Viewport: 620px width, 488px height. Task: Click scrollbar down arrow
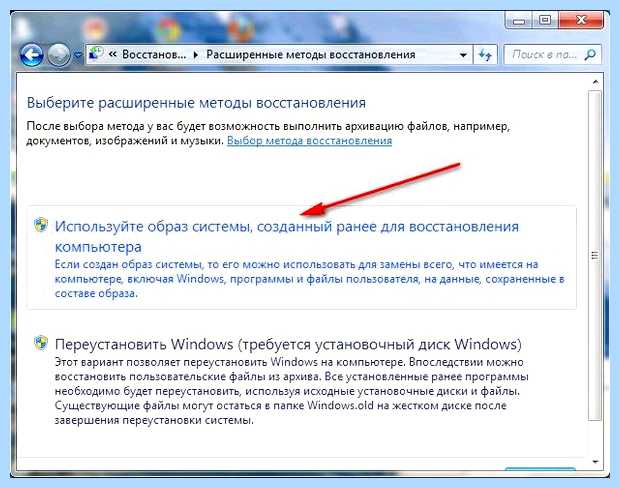point(595,462)
